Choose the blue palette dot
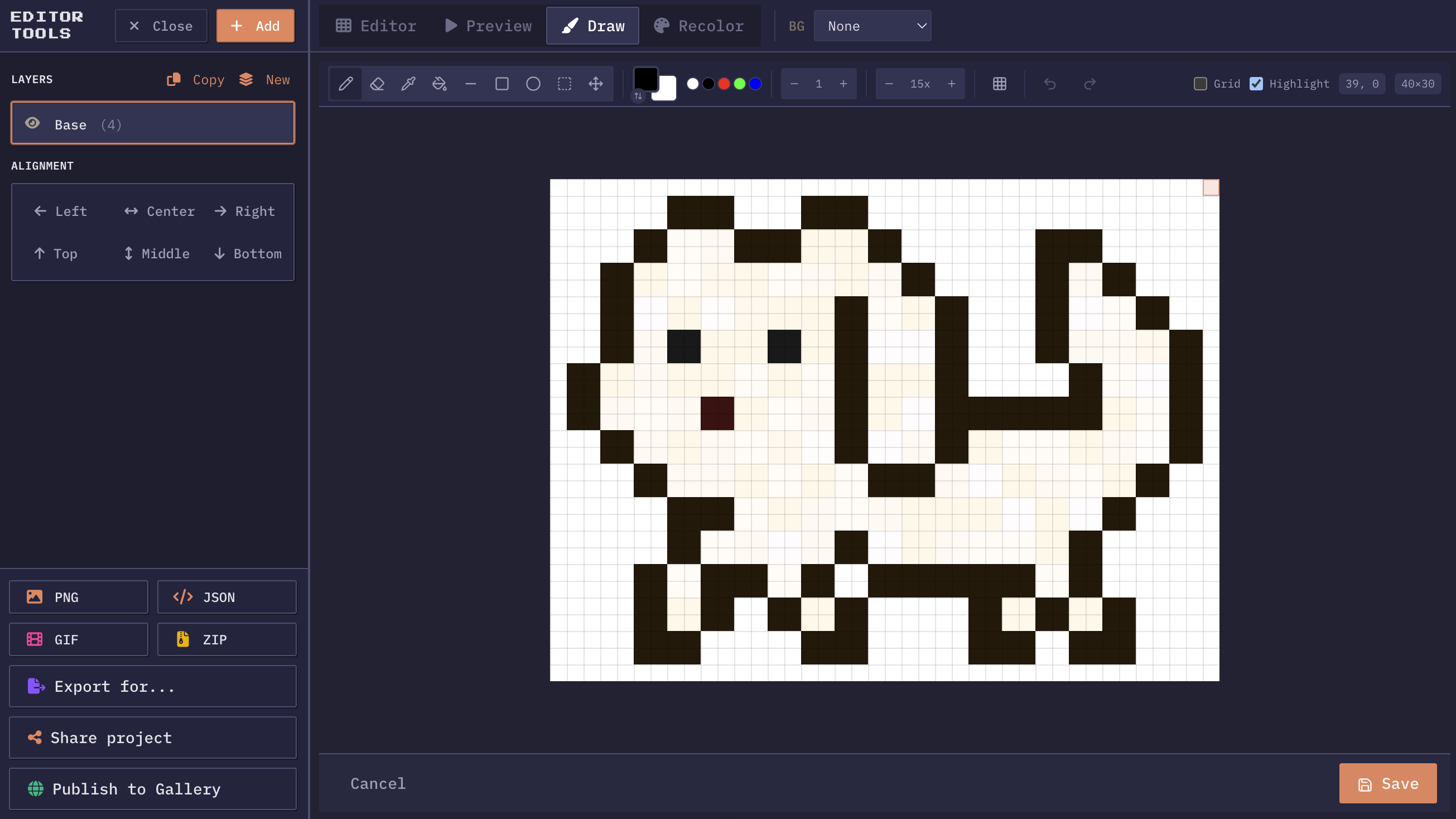Image resolution: width=1456 pixels, height=819 pixels. click(755, 84)
